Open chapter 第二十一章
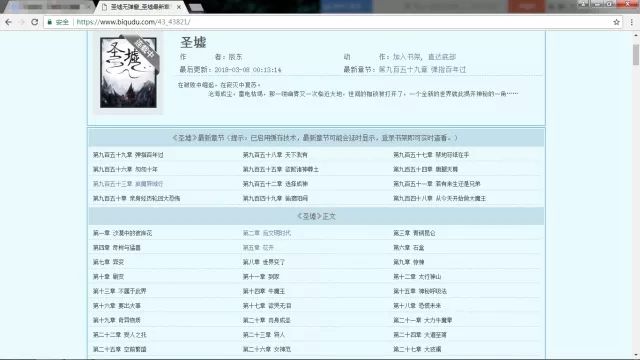640x360 pixels. tap(422, 320)
